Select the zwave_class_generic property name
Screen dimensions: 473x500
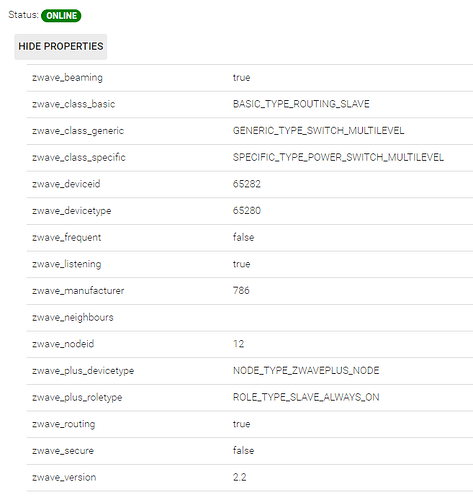click(x=78, y=131)
